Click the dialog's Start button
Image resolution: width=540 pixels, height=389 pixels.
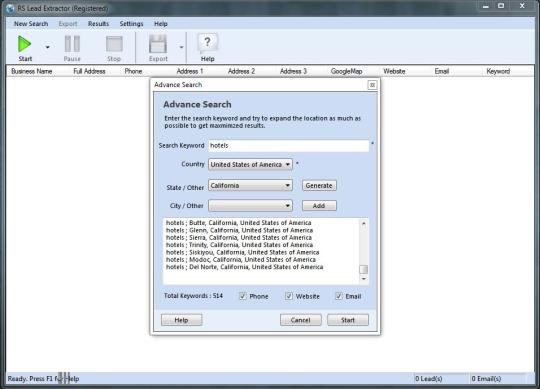(348, 320)
